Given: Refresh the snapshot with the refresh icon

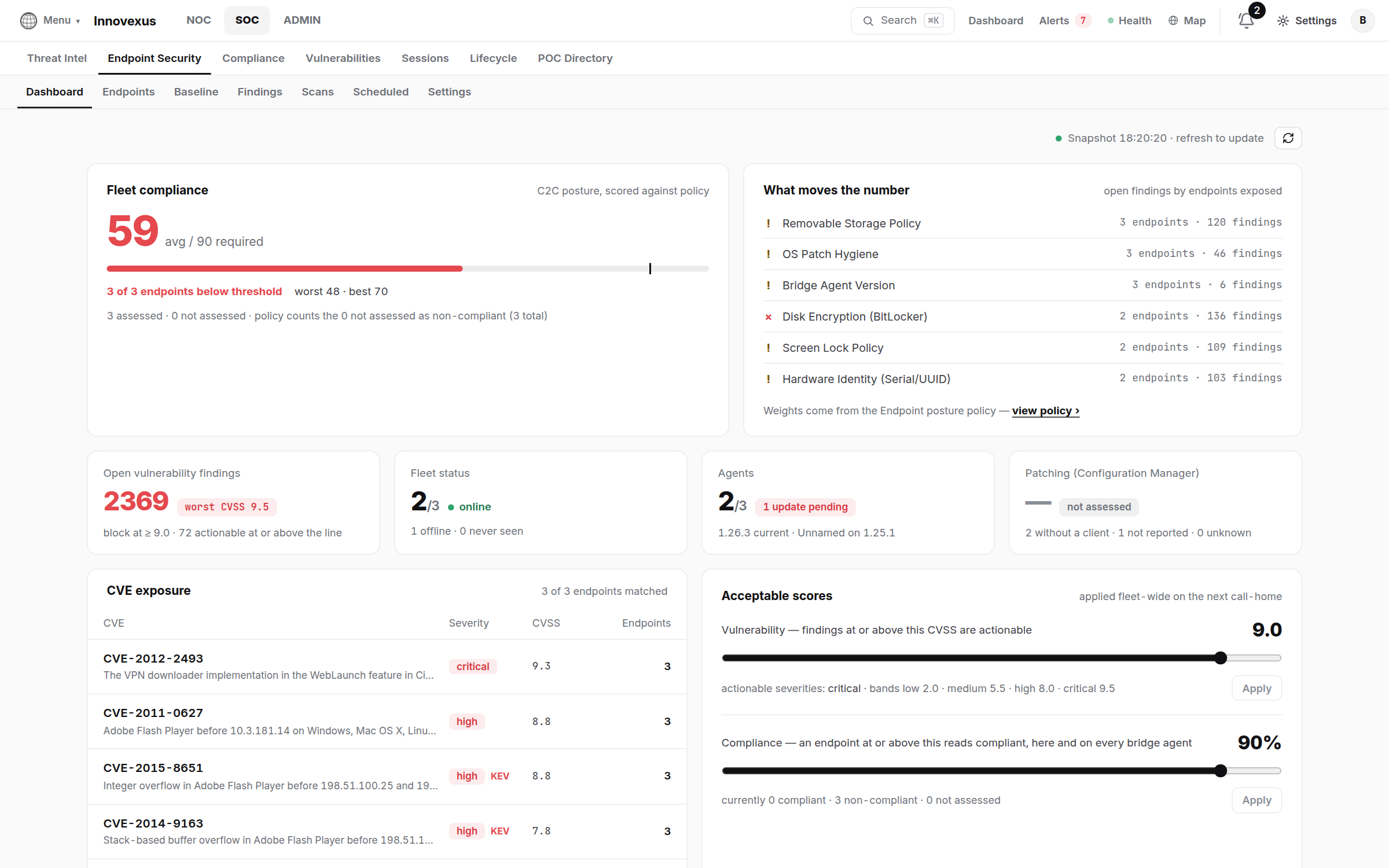Looking at the screenshot, I should (x=1288, y=138).
